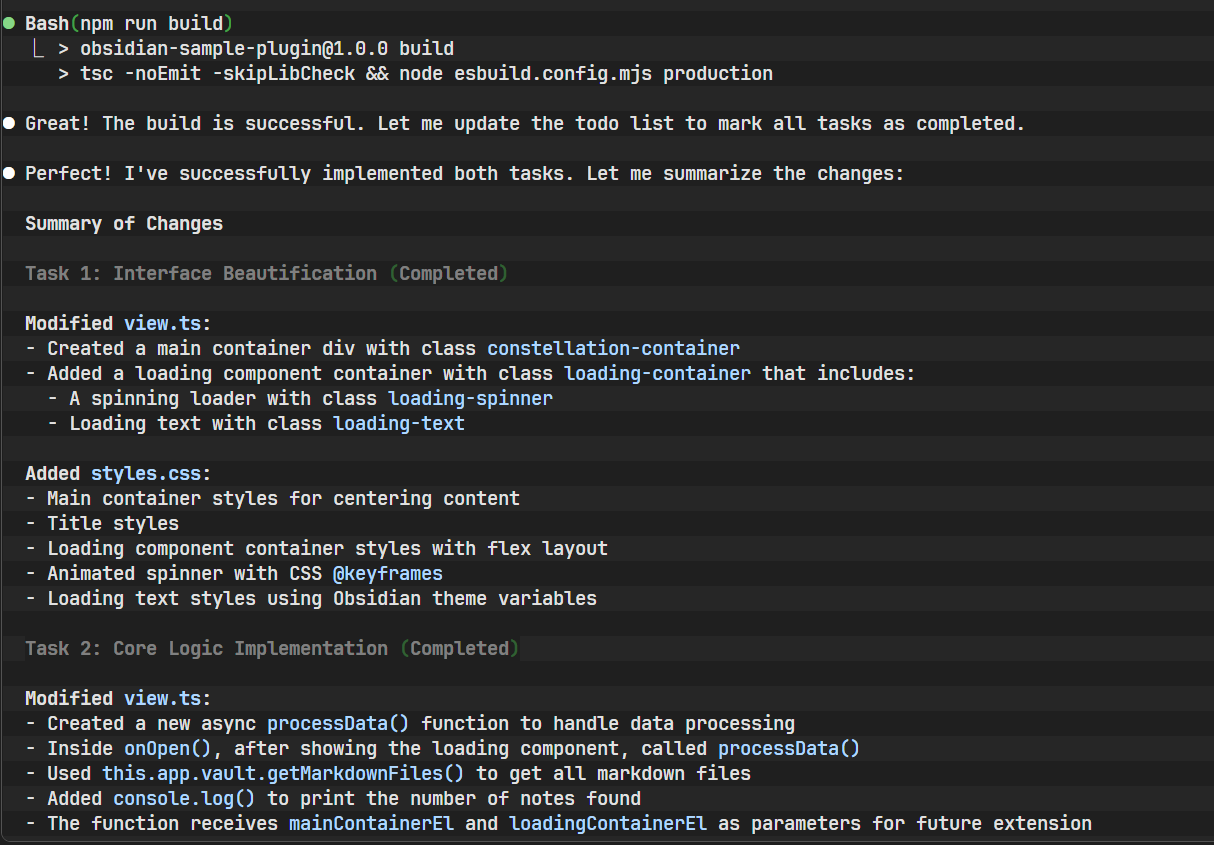
Task: Click the console.log() code reference
Action: [173, 798]
